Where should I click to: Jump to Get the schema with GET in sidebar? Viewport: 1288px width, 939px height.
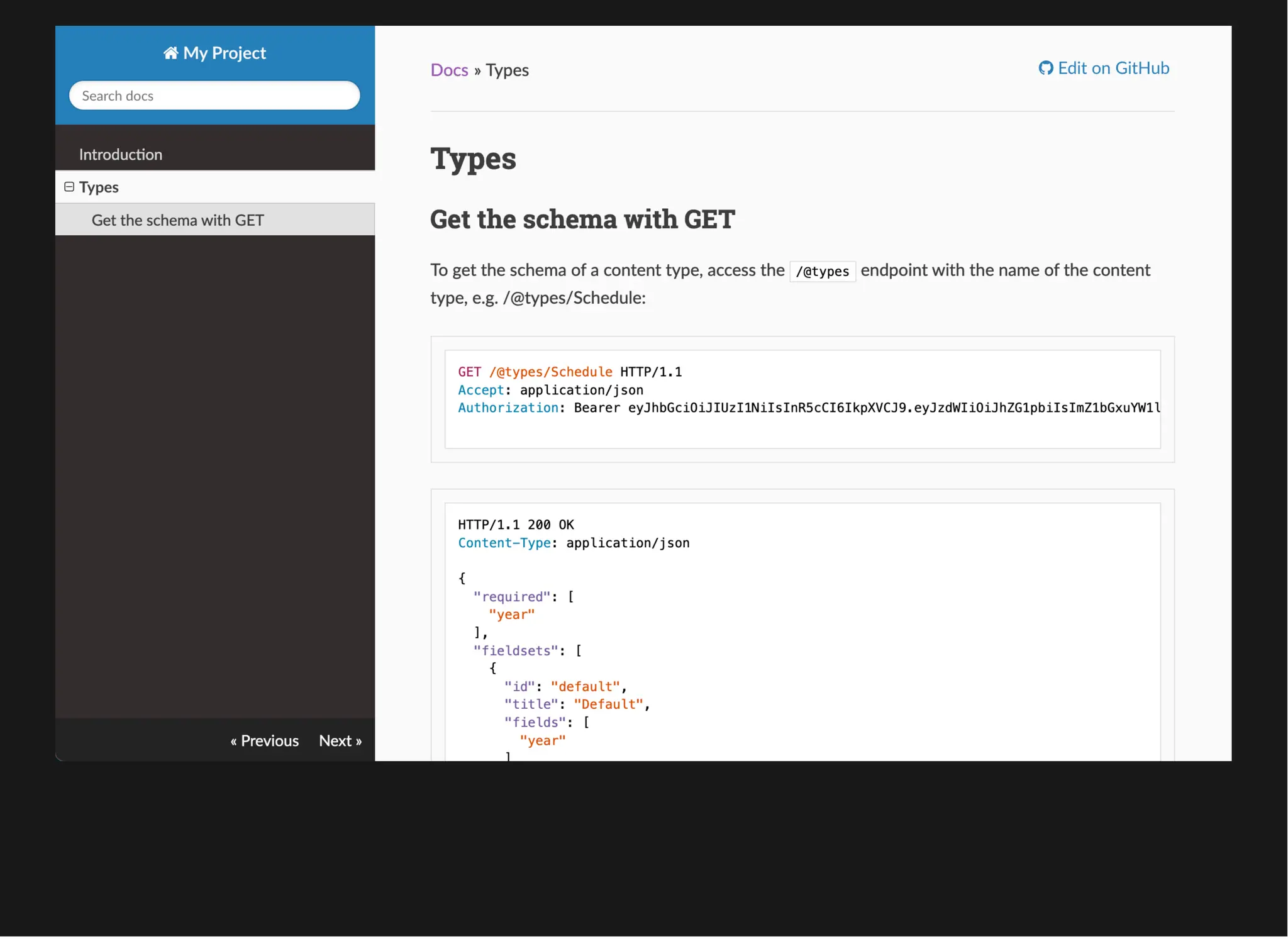[x=178, y=220]
